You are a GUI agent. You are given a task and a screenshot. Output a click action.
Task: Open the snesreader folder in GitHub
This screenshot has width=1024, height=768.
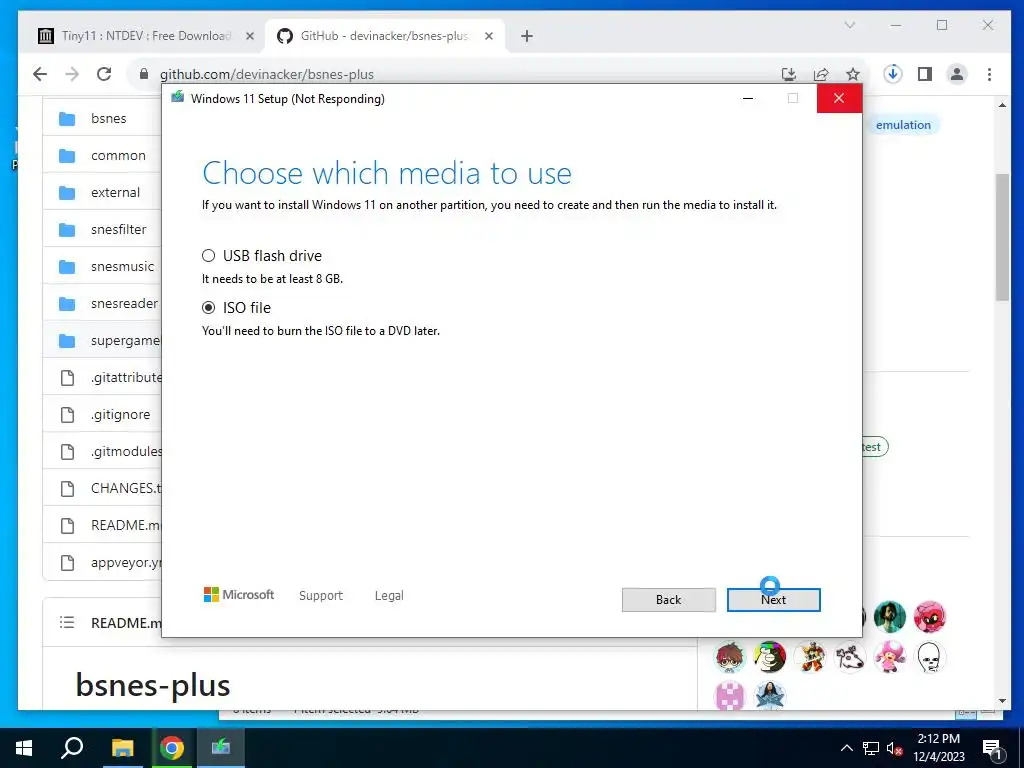point(125,304)
